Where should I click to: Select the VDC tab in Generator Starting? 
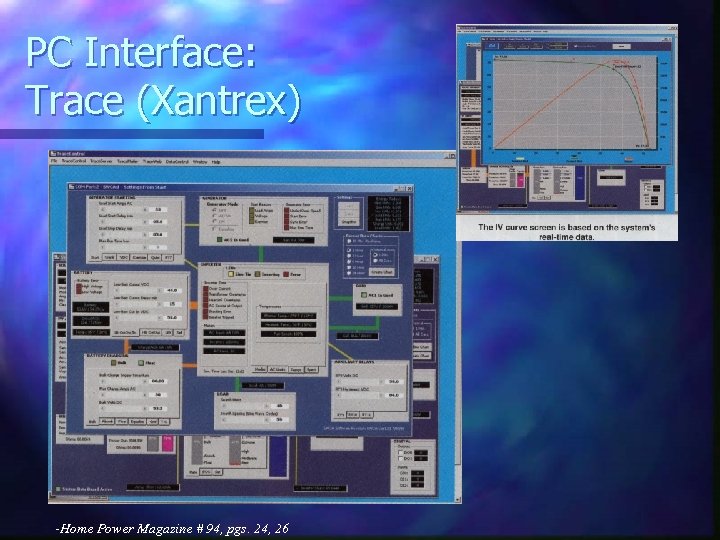tap(124, 258)
